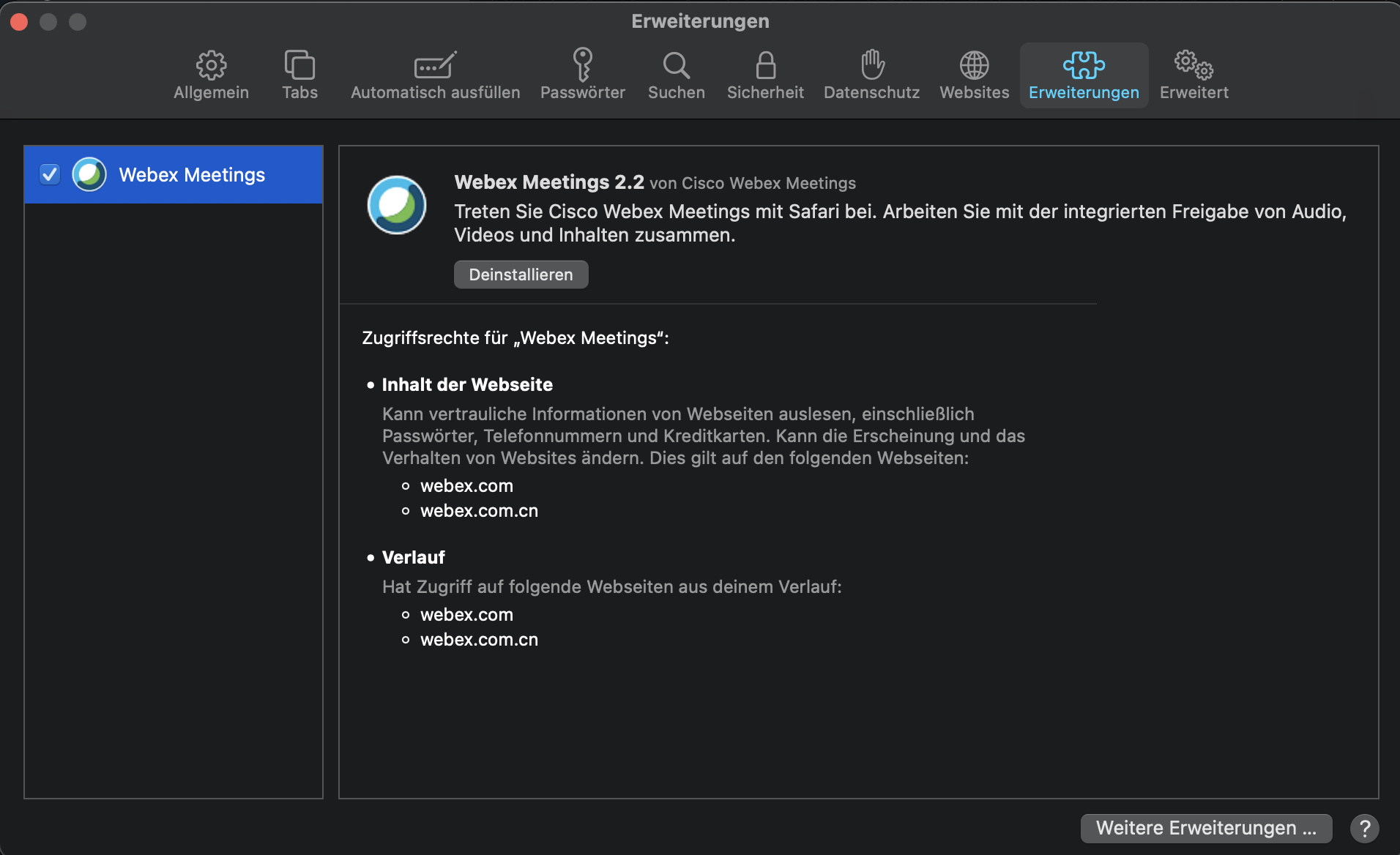
Task: Switch to the Tabs preferences pane
Action: pos(300,75)
